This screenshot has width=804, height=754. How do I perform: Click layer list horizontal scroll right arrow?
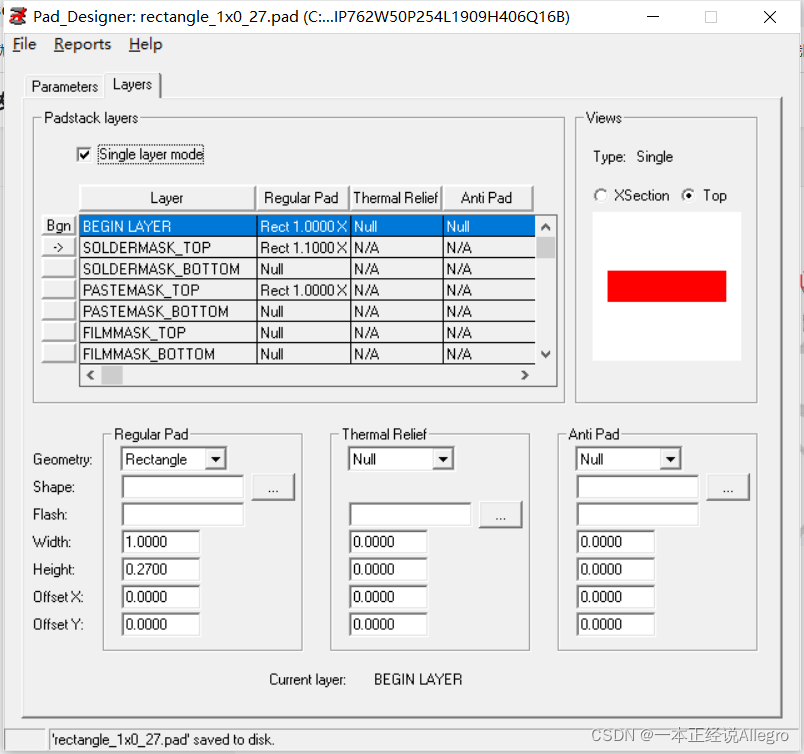click(x=525, y=375)
